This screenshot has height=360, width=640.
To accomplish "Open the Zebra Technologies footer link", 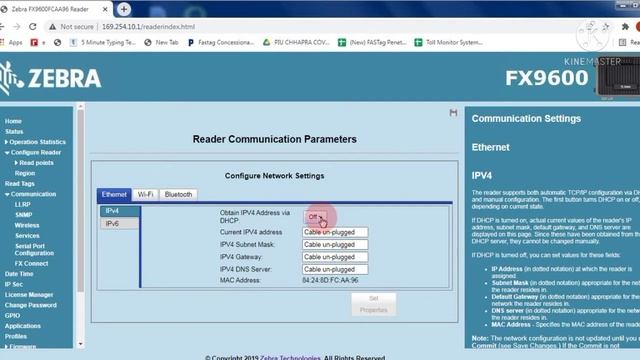I will point(290,358).
